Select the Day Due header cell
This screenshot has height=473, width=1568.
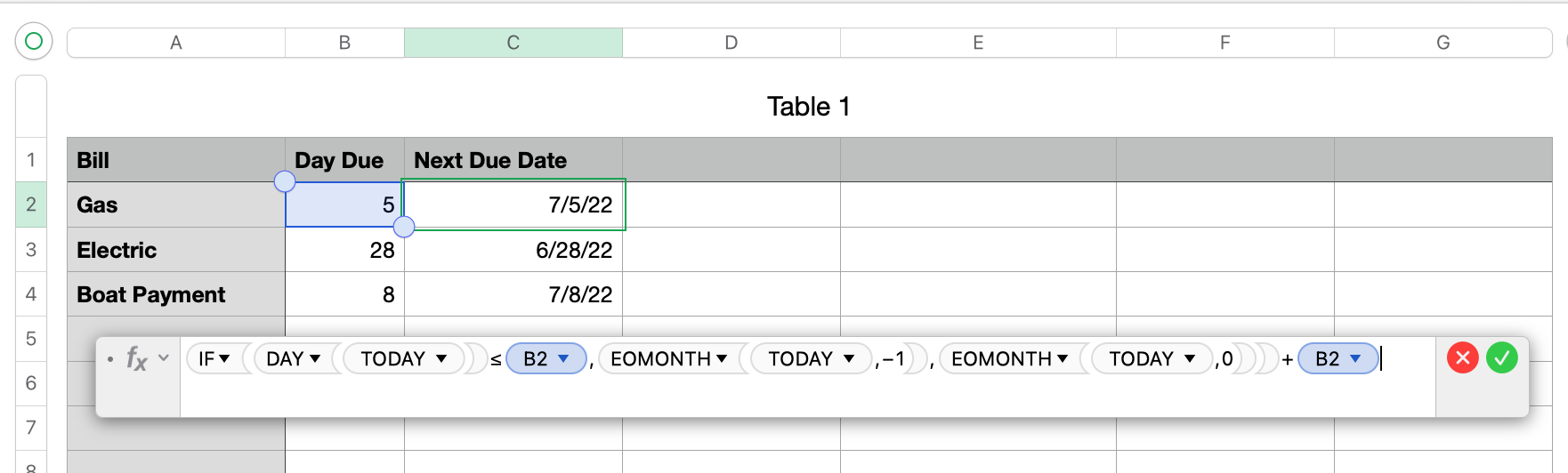click(x=344, y=160)
